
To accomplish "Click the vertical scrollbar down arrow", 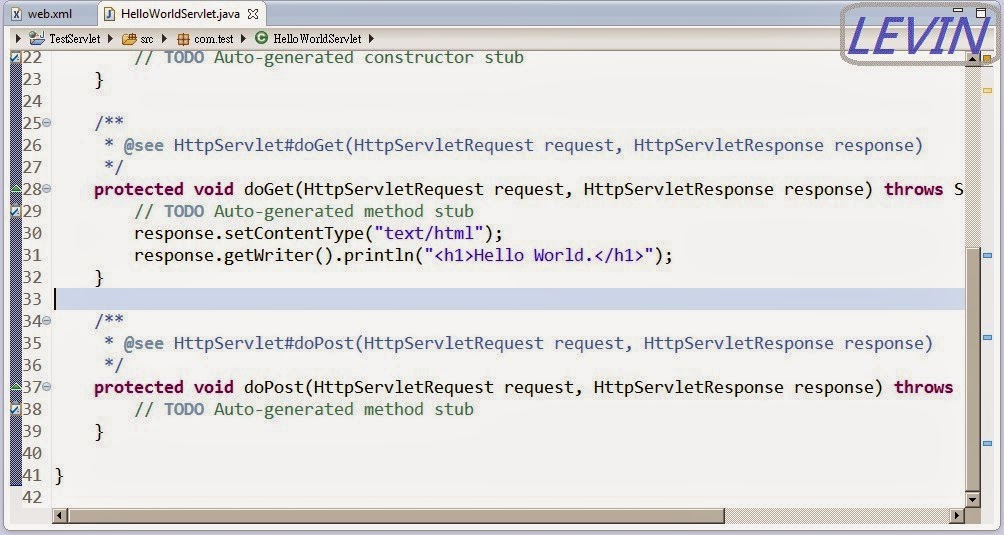I will point(972,500).
